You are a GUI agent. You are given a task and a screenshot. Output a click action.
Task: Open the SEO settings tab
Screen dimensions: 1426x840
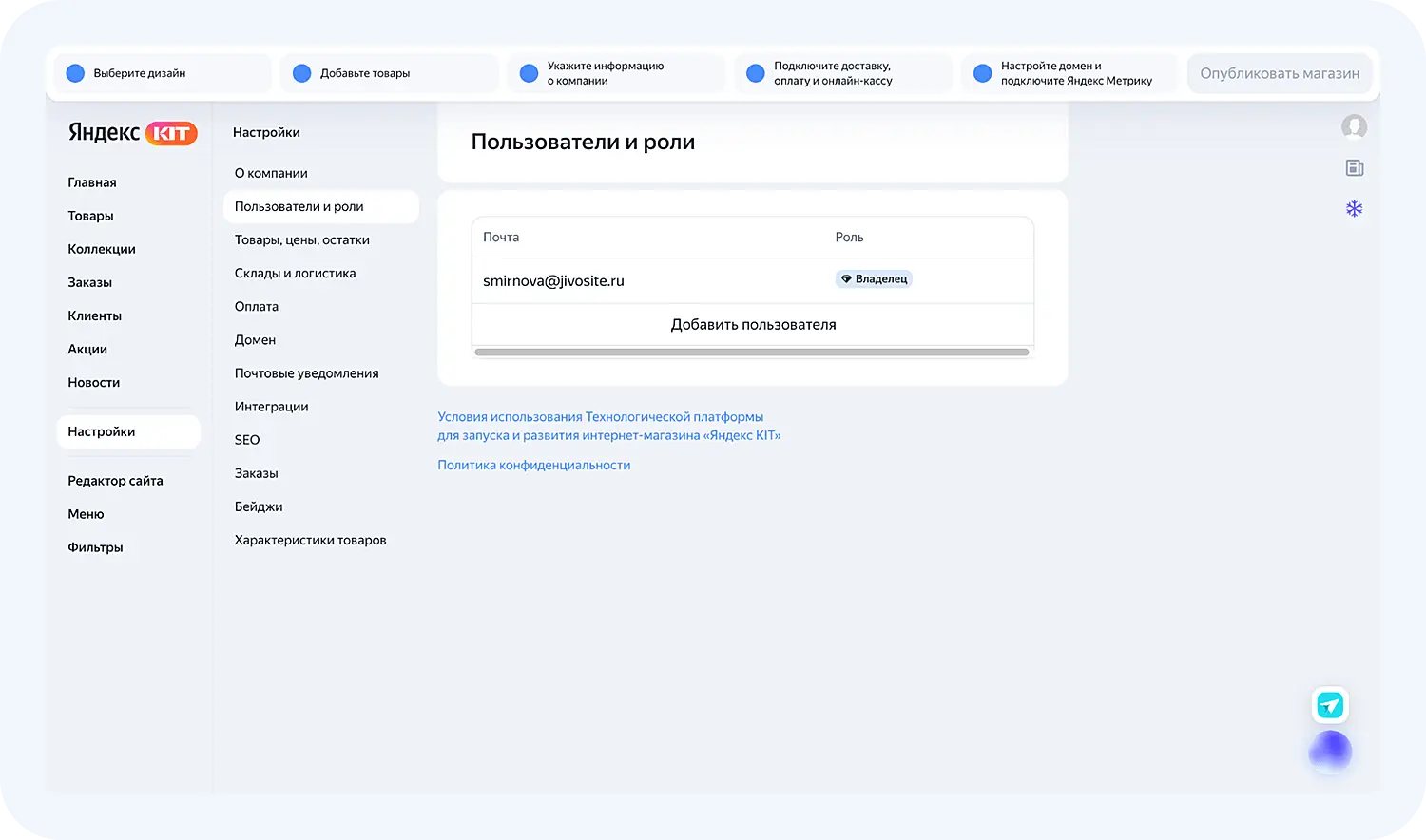tap(247, 440)
